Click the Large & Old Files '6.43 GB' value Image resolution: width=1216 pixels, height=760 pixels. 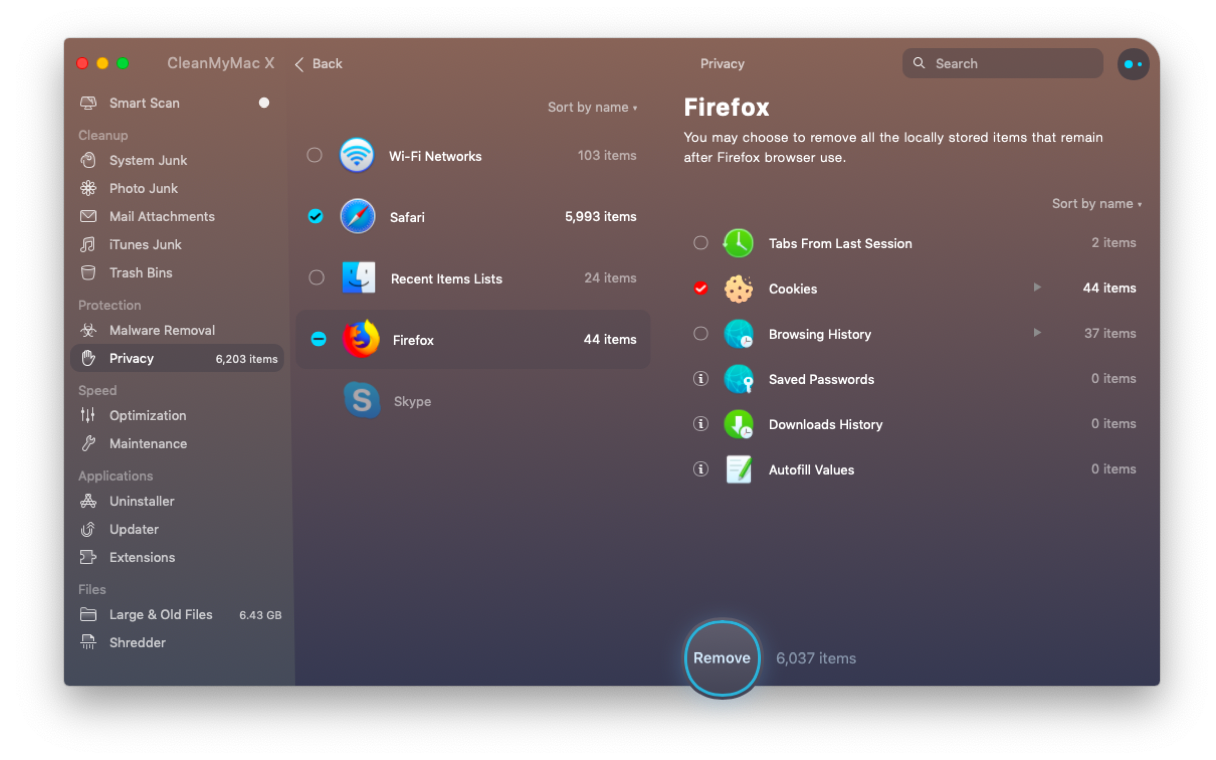pyautogui.click(x=260, y=615)
